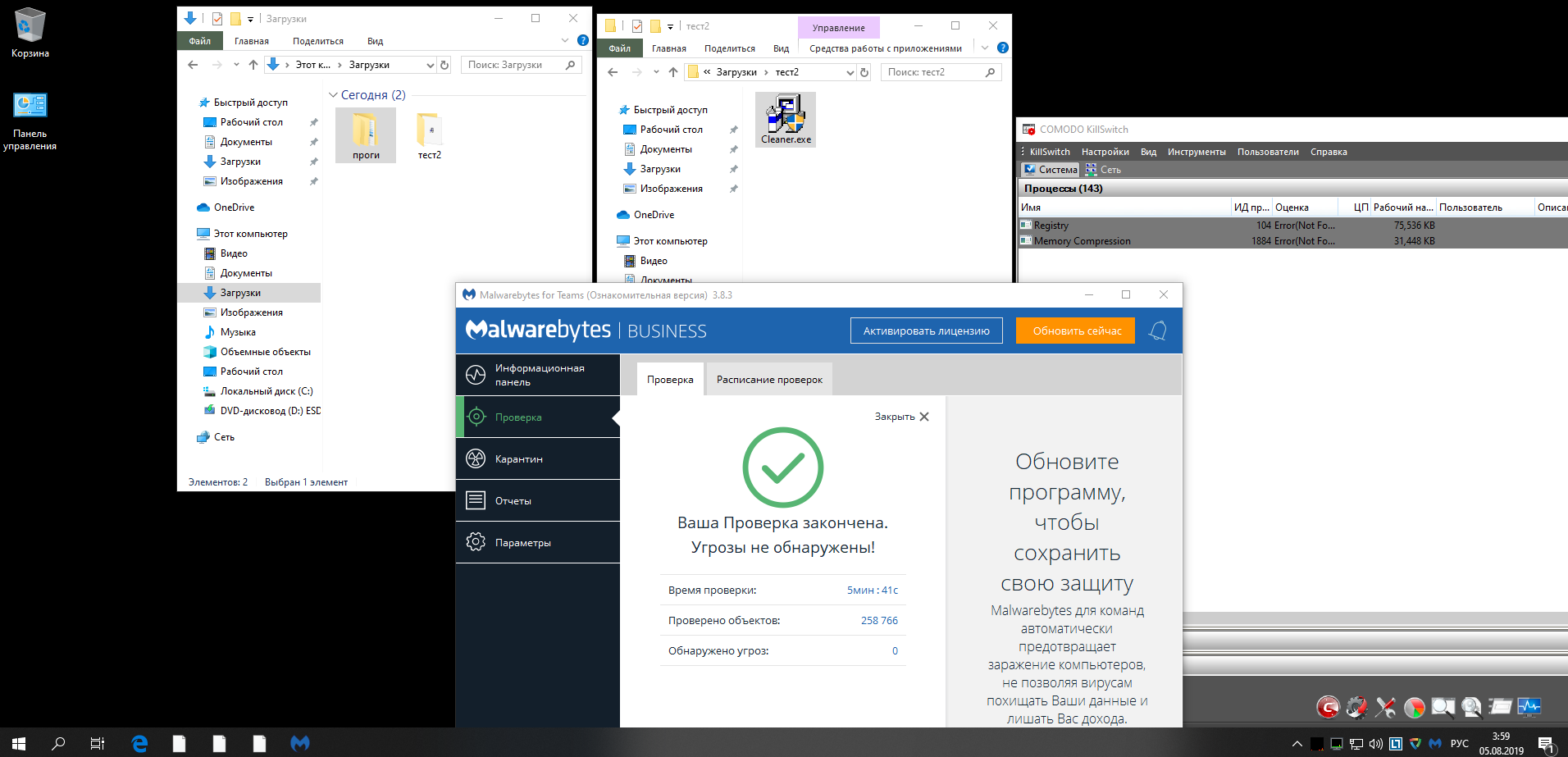
Task: Click the up arrow in the Загрузки window
Action: point(253,65)
